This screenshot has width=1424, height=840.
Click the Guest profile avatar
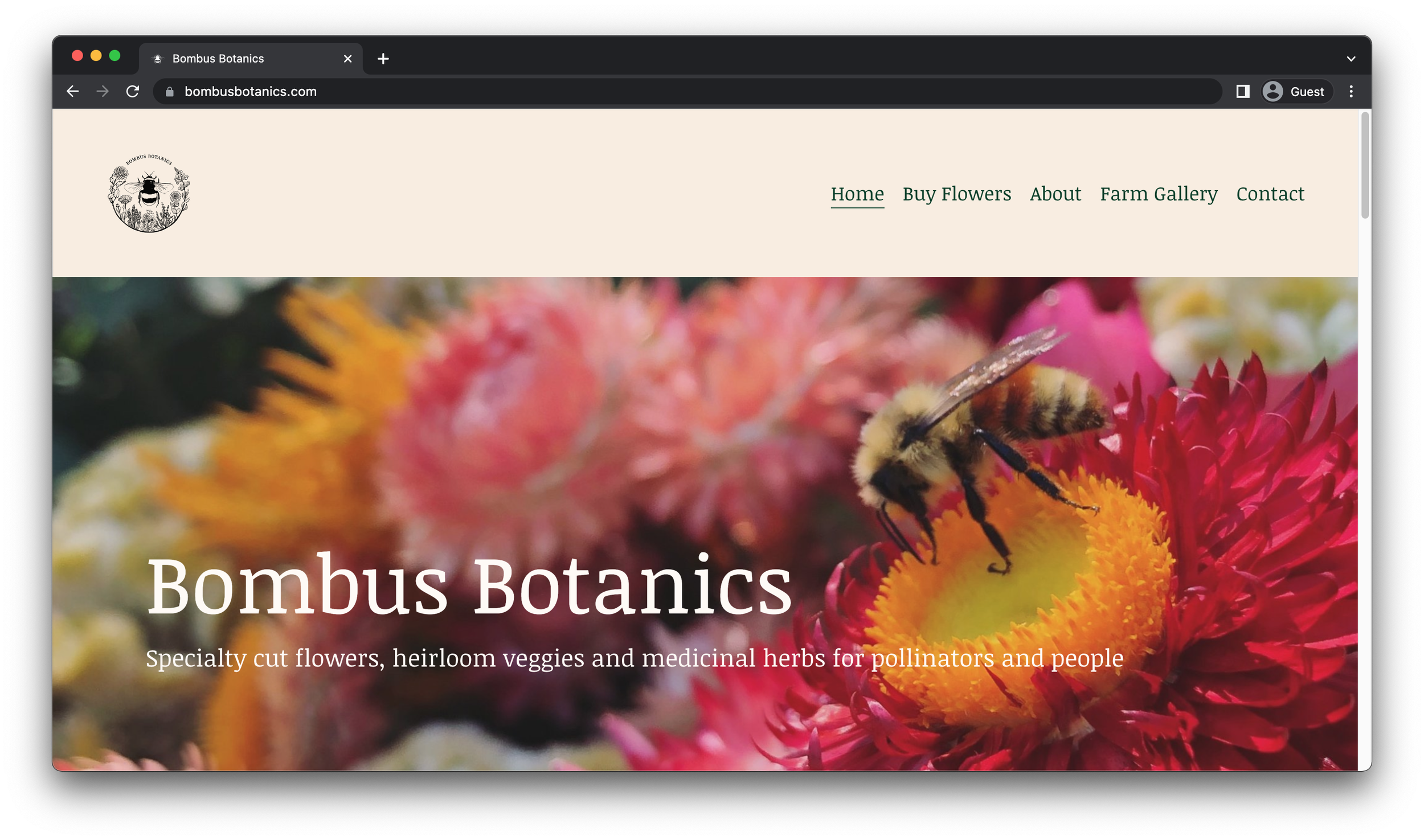point(1272,91)
